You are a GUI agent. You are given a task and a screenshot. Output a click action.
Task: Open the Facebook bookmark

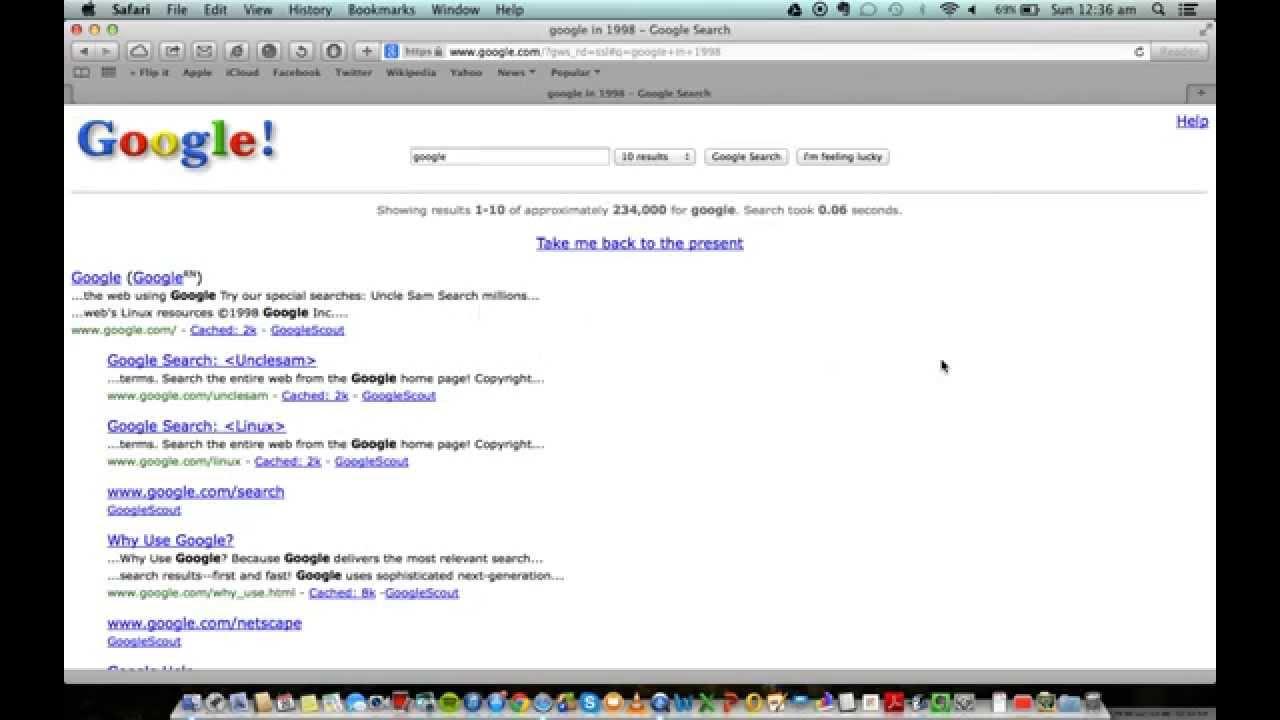[297, 73]
